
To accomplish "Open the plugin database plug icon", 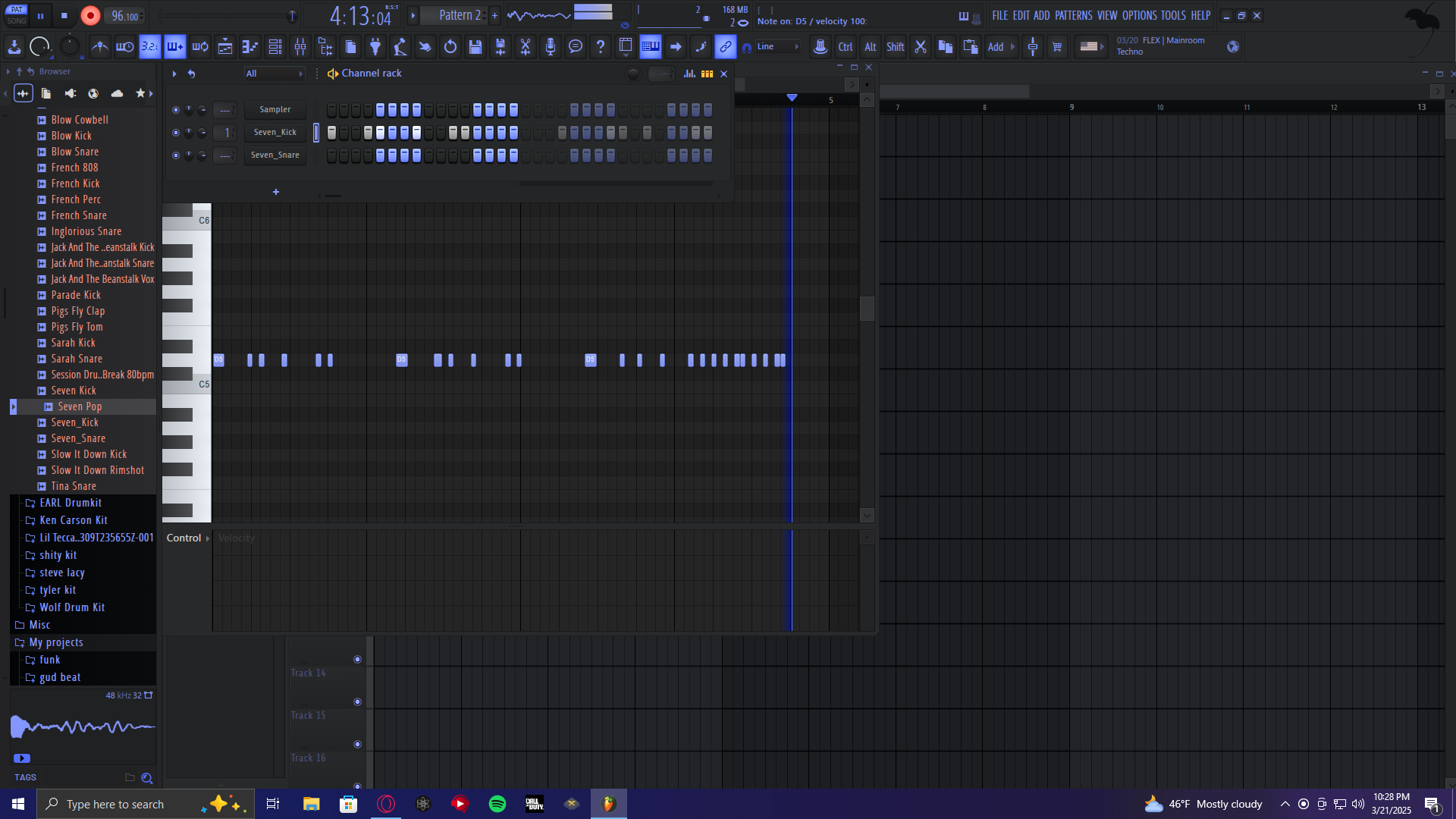I will tap(375, 47).
